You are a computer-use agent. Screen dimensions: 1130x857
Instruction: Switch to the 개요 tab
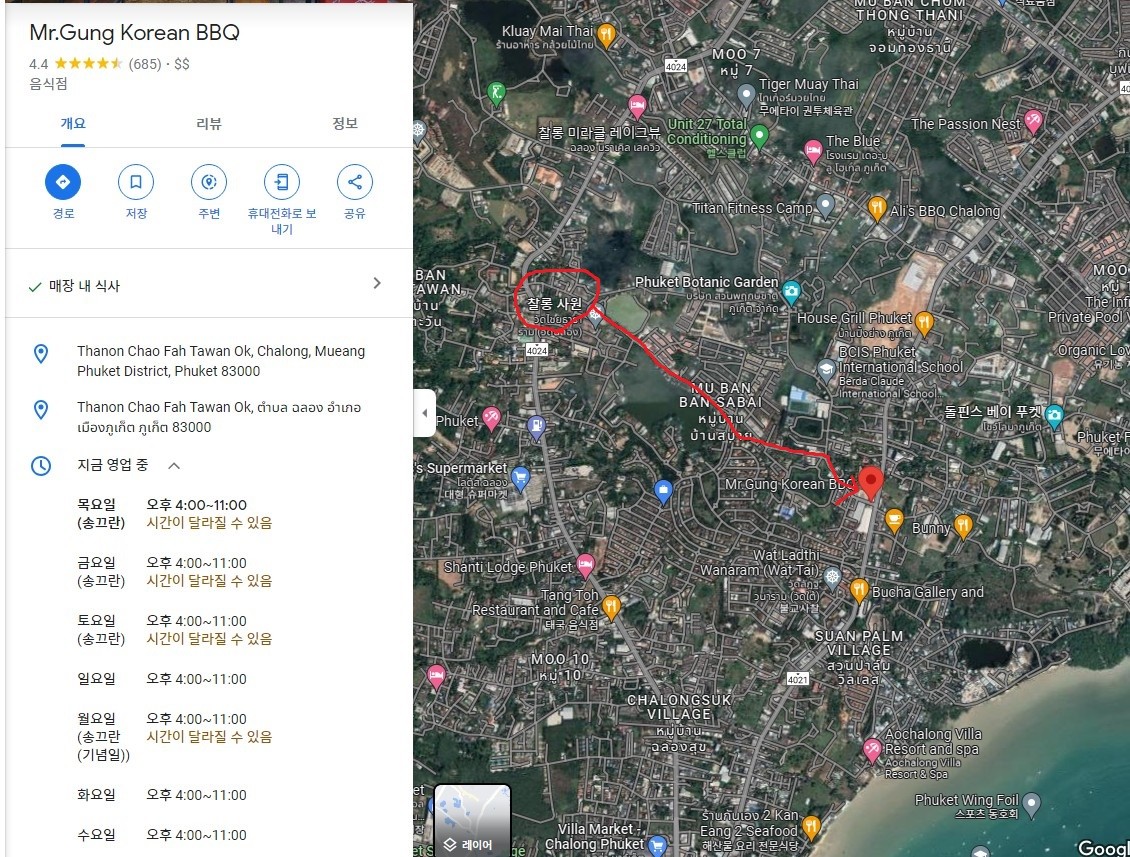(x=73, y=124)
